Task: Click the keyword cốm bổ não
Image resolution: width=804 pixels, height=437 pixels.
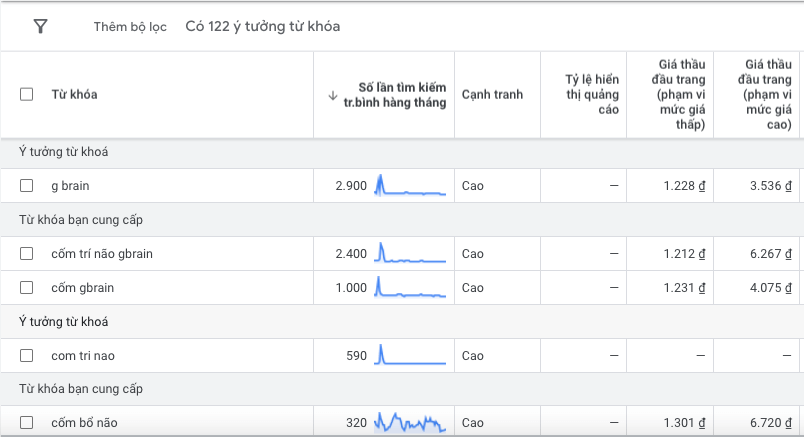Action: click(84, 423)
